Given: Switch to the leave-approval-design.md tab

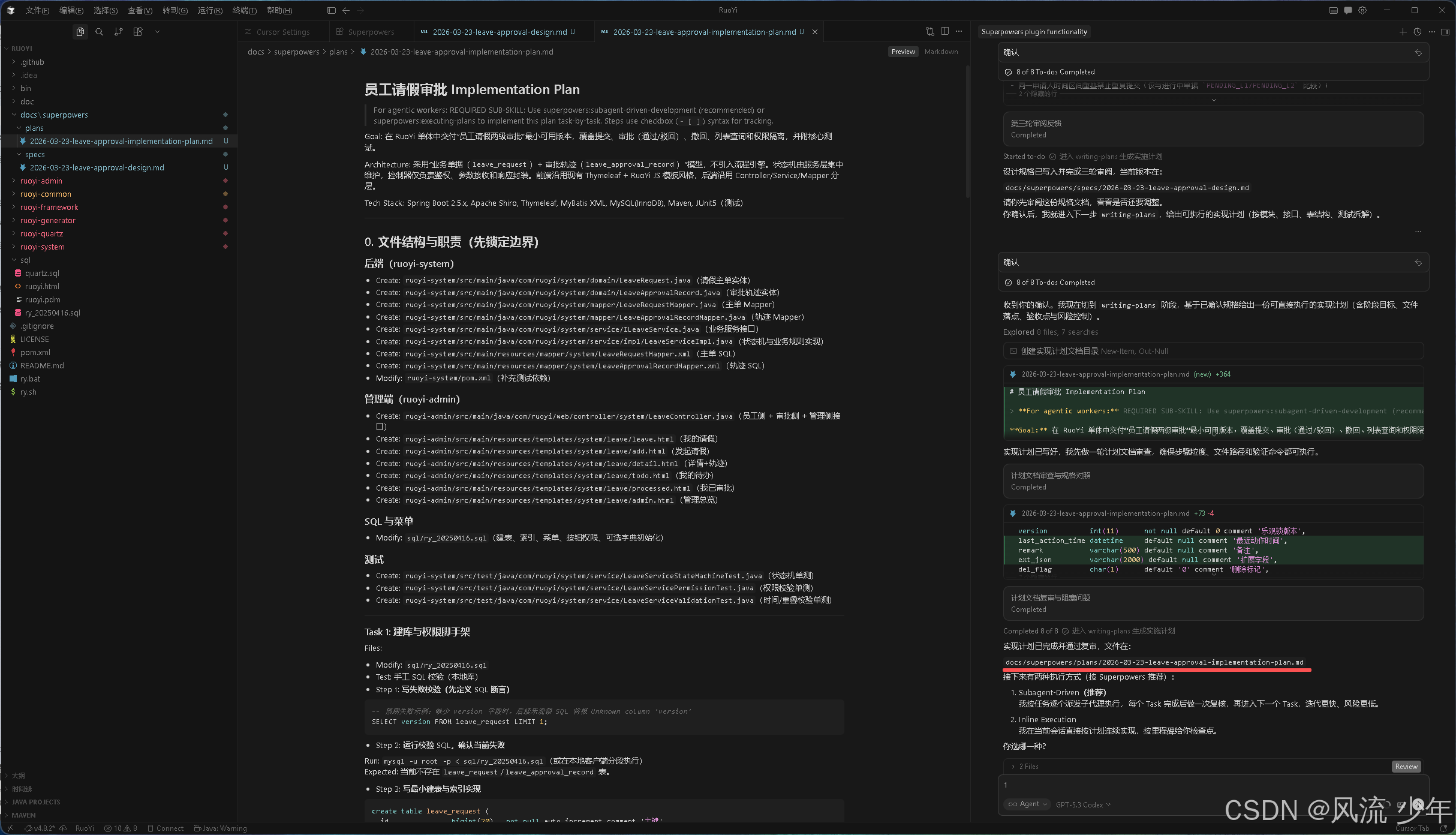Looking at the screenshot, I should click(499, 32).
